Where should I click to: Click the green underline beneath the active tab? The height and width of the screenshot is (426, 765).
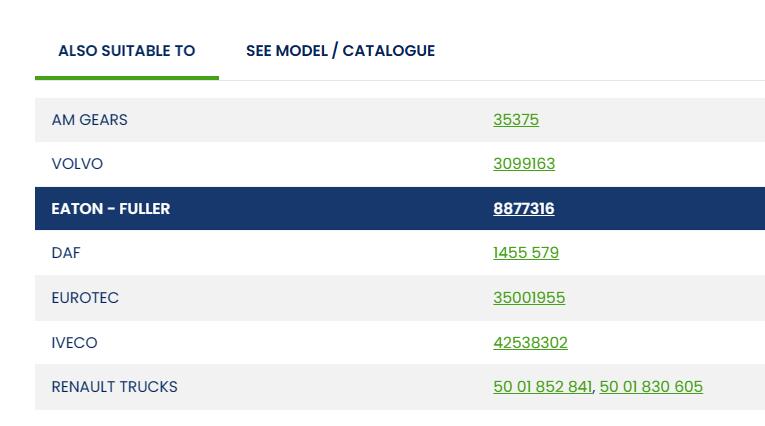pyautogui.click(x=126, y=77)
